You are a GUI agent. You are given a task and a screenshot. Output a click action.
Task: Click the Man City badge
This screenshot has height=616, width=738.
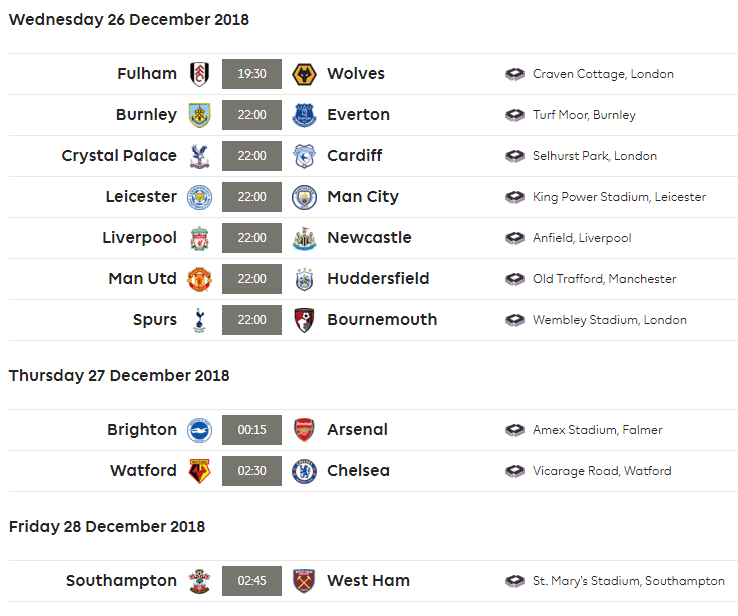pos(304,197)
